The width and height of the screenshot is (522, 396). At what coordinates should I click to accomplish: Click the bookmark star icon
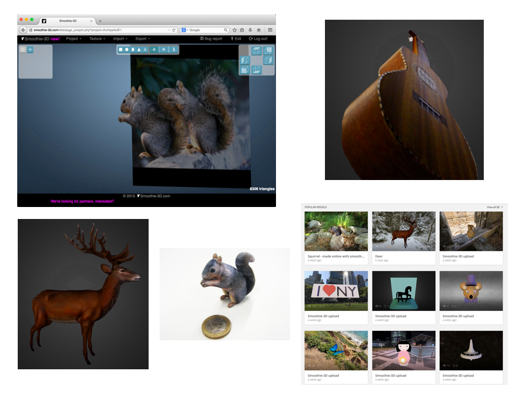click(x=234, y=30)
